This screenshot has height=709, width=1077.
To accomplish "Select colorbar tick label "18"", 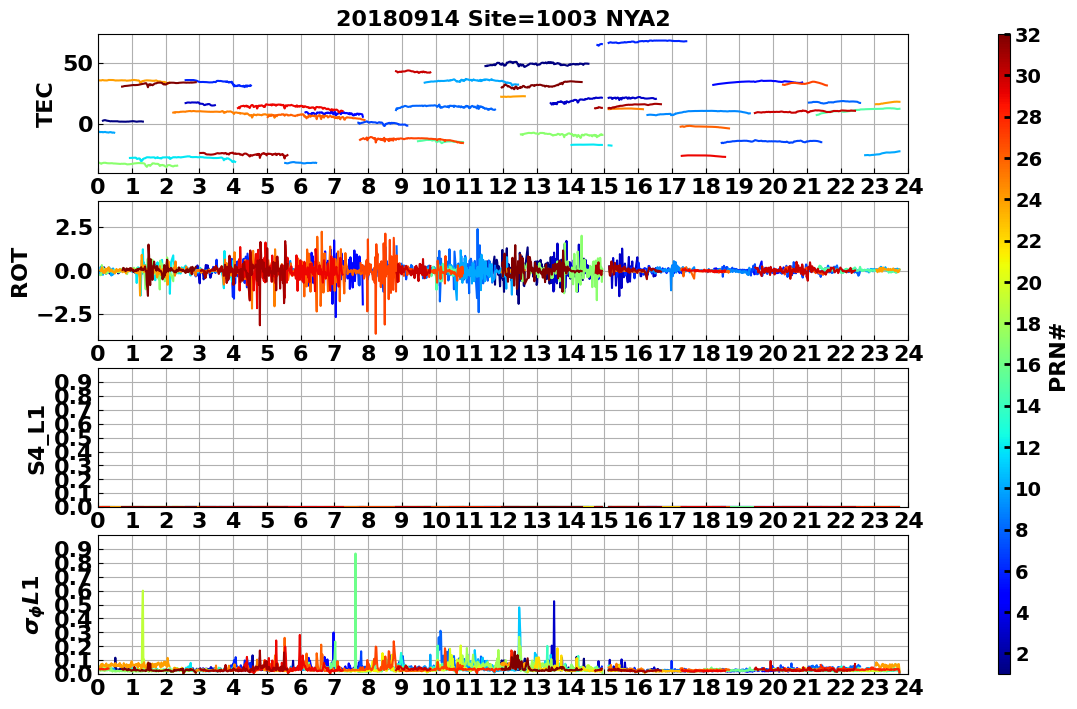I will 1028,324.
